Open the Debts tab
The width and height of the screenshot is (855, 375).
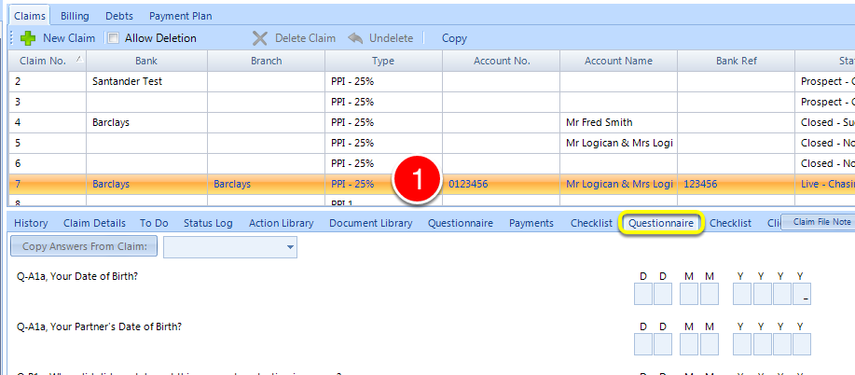[x=119, y=16]
